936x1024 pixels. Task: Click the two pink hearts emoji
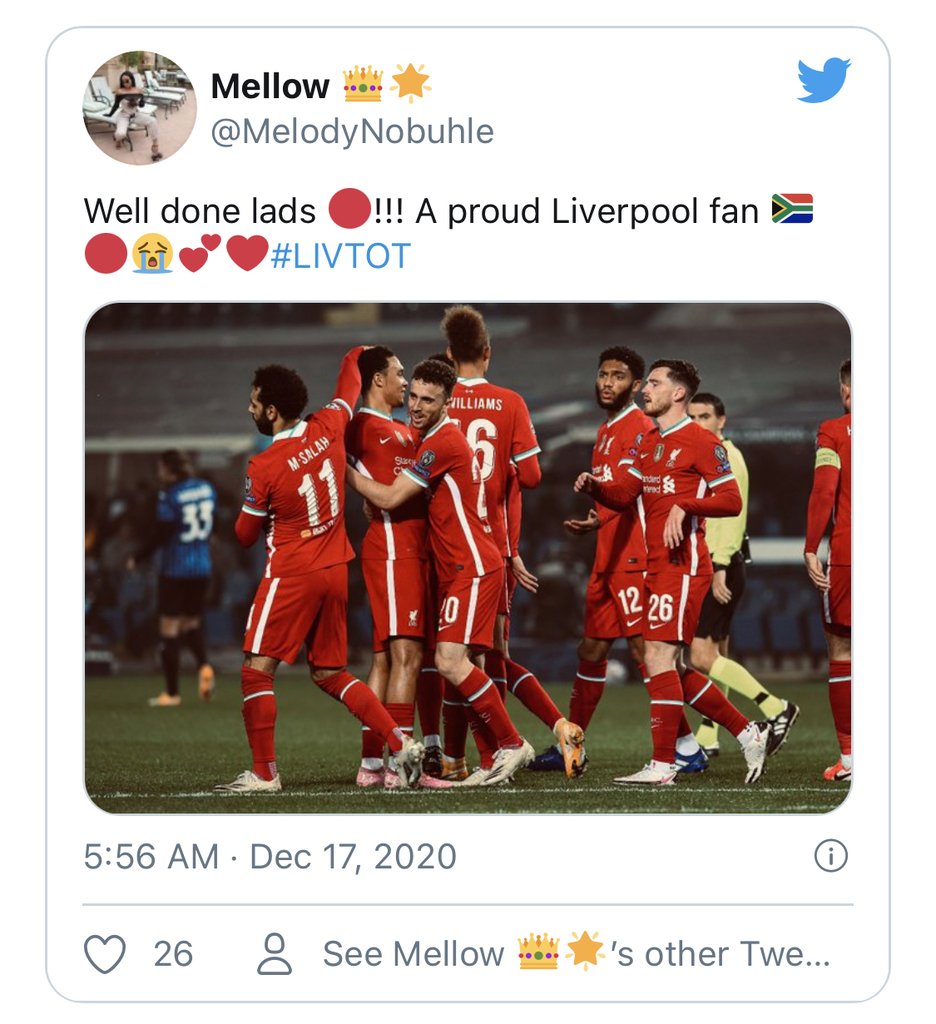[x=200, y=253]
